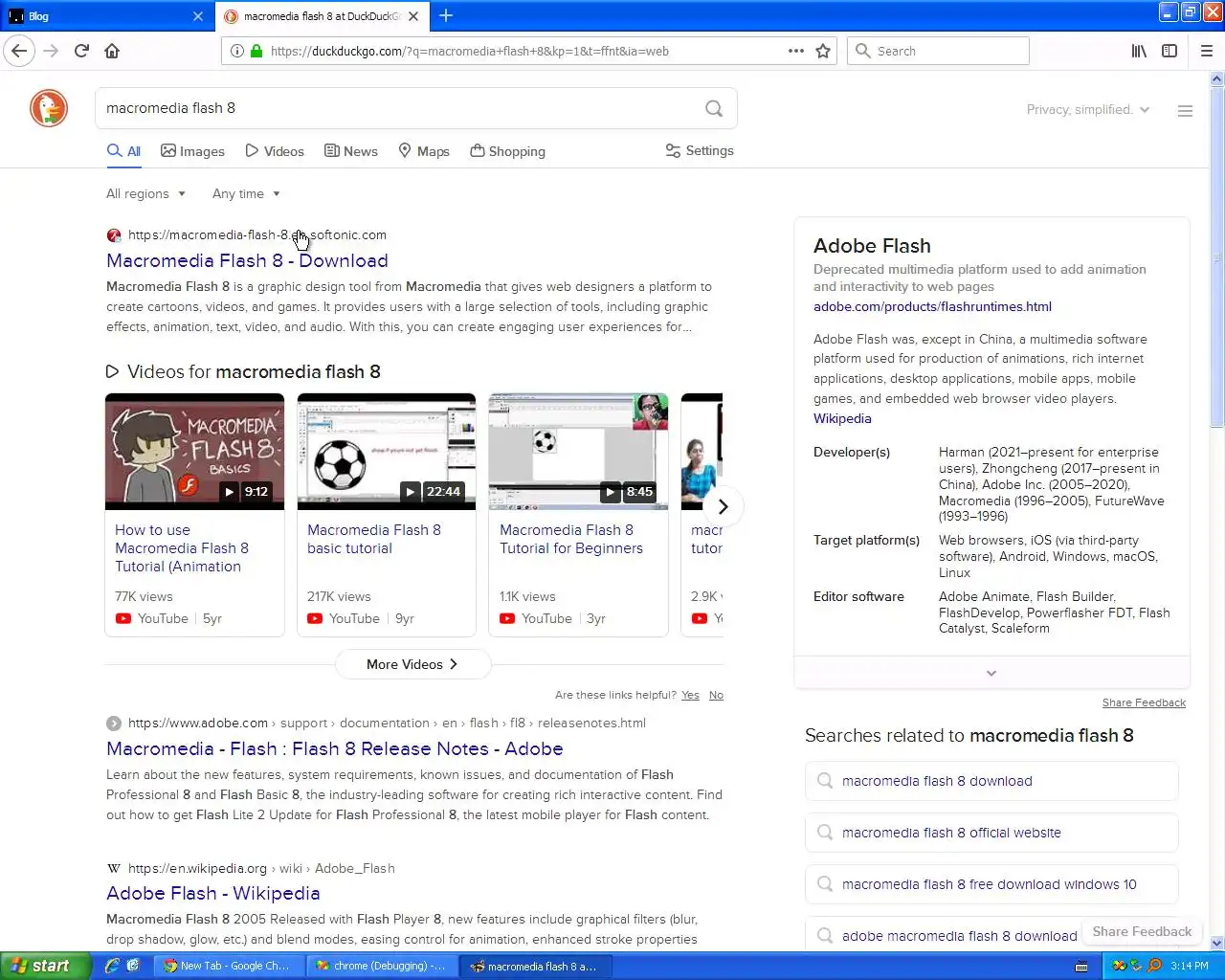Open a new browser tab

[446, 15]
